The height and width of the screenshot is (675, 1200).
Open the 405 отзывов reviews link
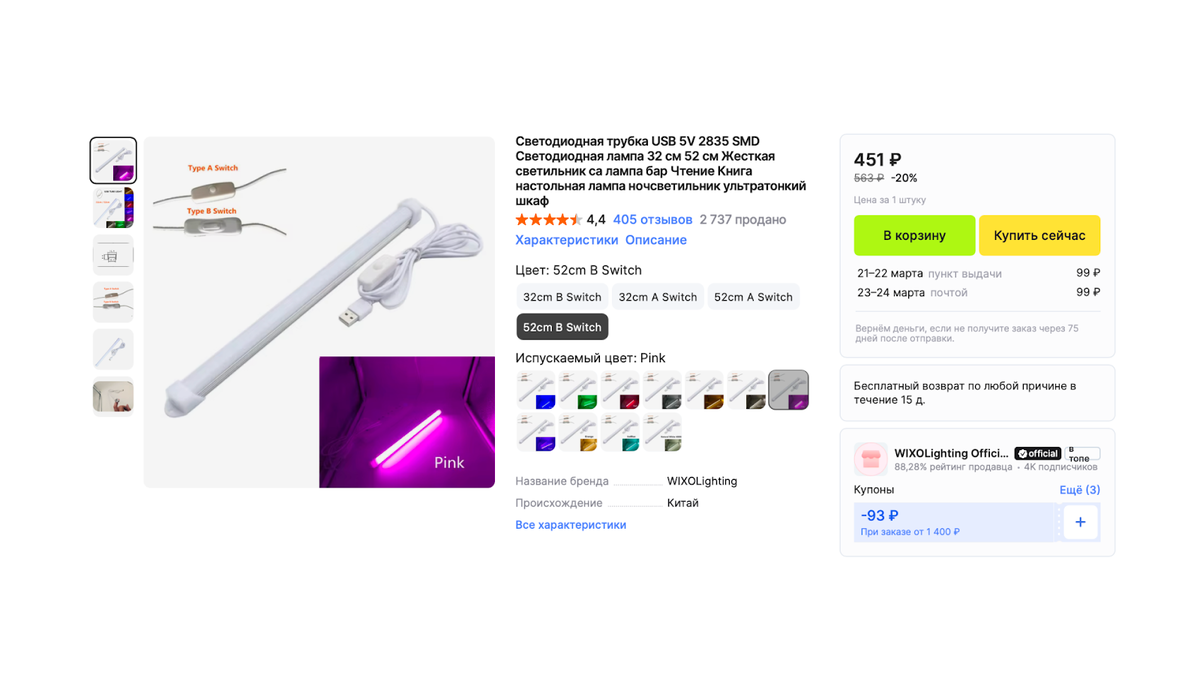(x=653, y=220)
